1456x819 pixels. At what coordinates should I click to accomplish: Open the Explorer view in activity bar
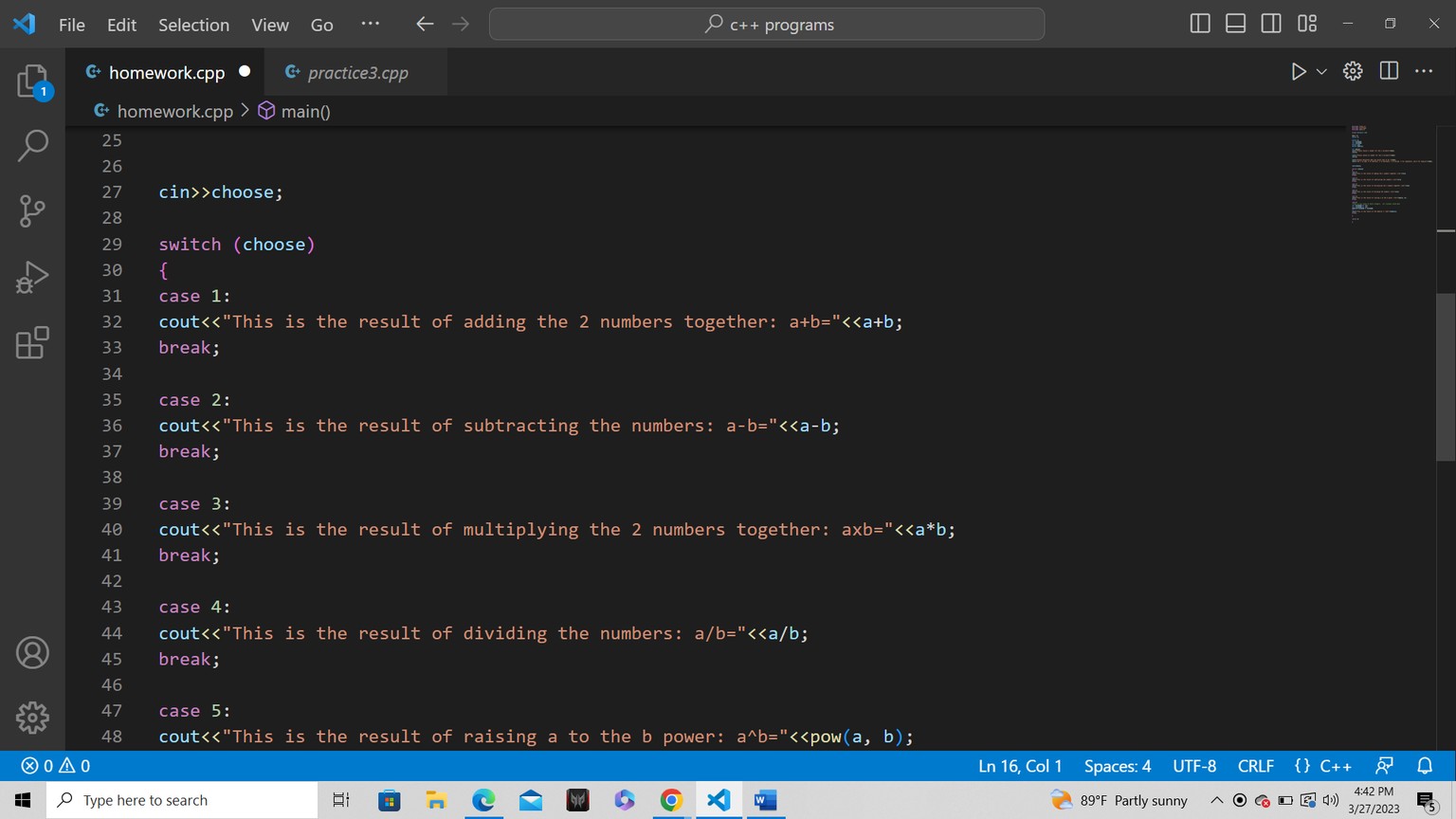[32, 82]
